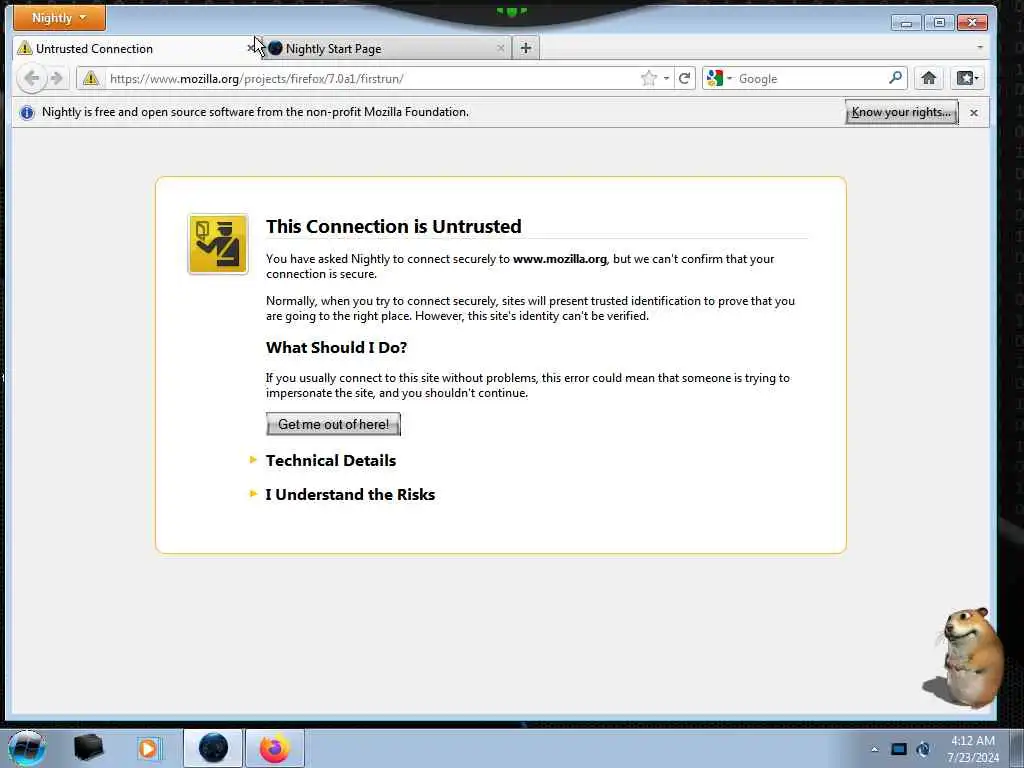Switch to the Nightly Start Page tab
Screen dimensions: 1024x768
(x=387, y=48)
